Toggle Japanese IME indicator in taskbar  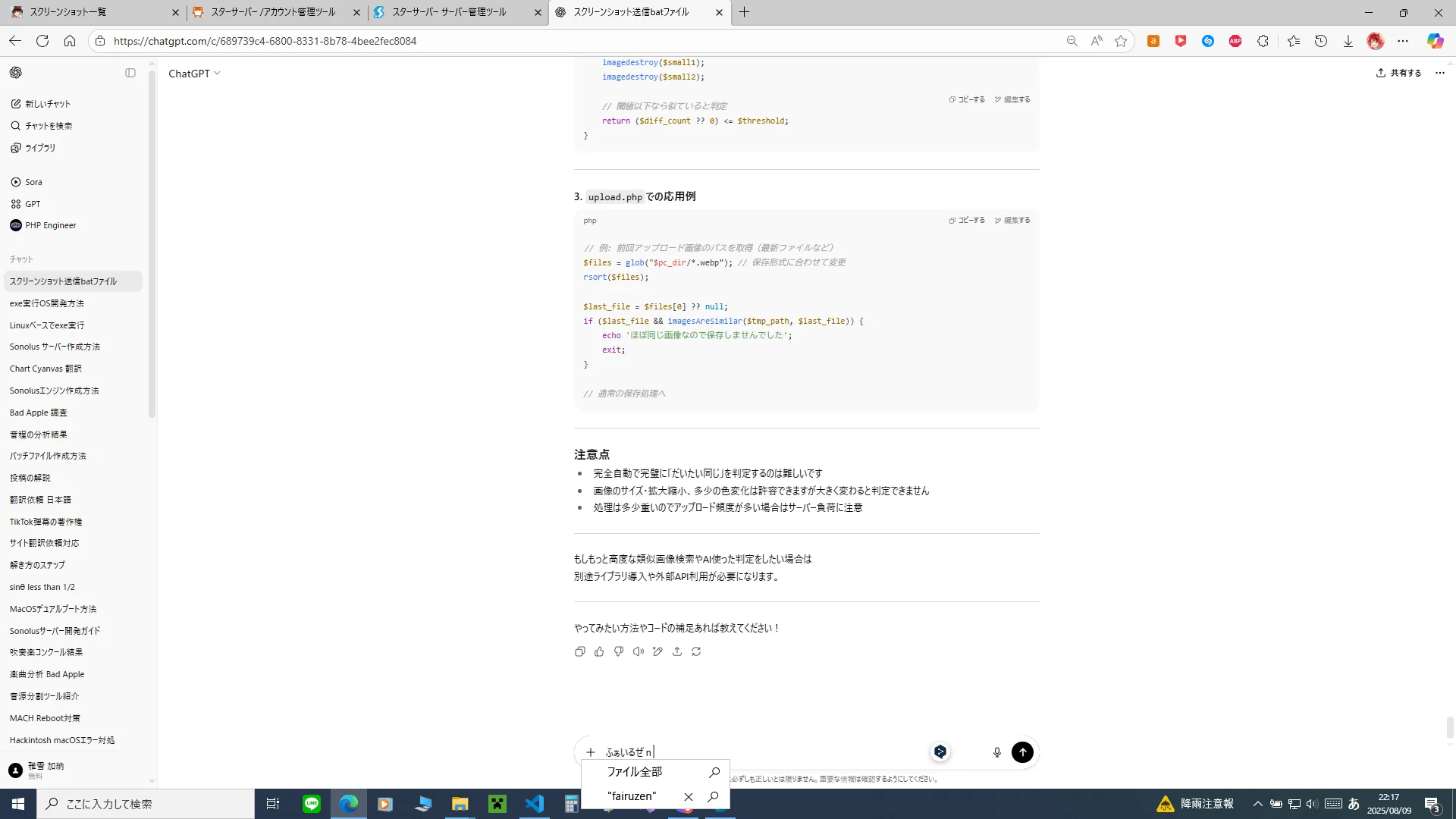[x=1354, y=804]
